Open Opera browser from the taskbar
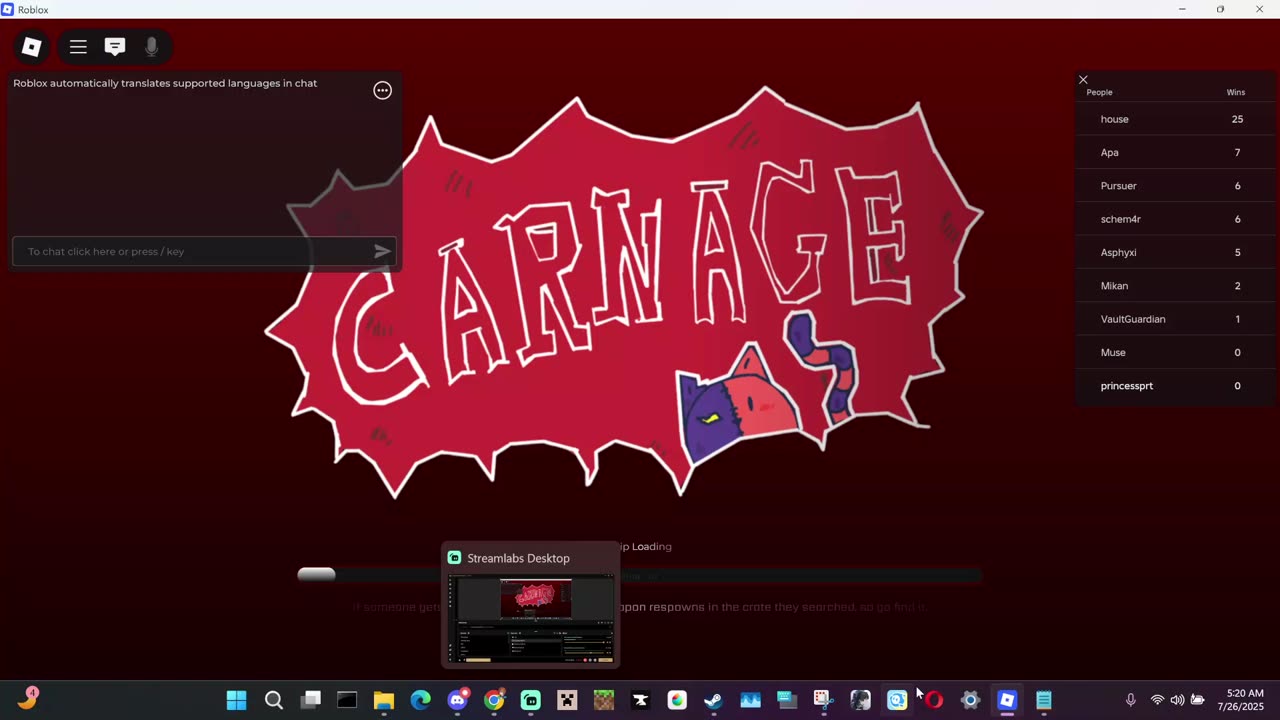The width and height of the screenshot is (1280, 720). (x=934, y=700)
